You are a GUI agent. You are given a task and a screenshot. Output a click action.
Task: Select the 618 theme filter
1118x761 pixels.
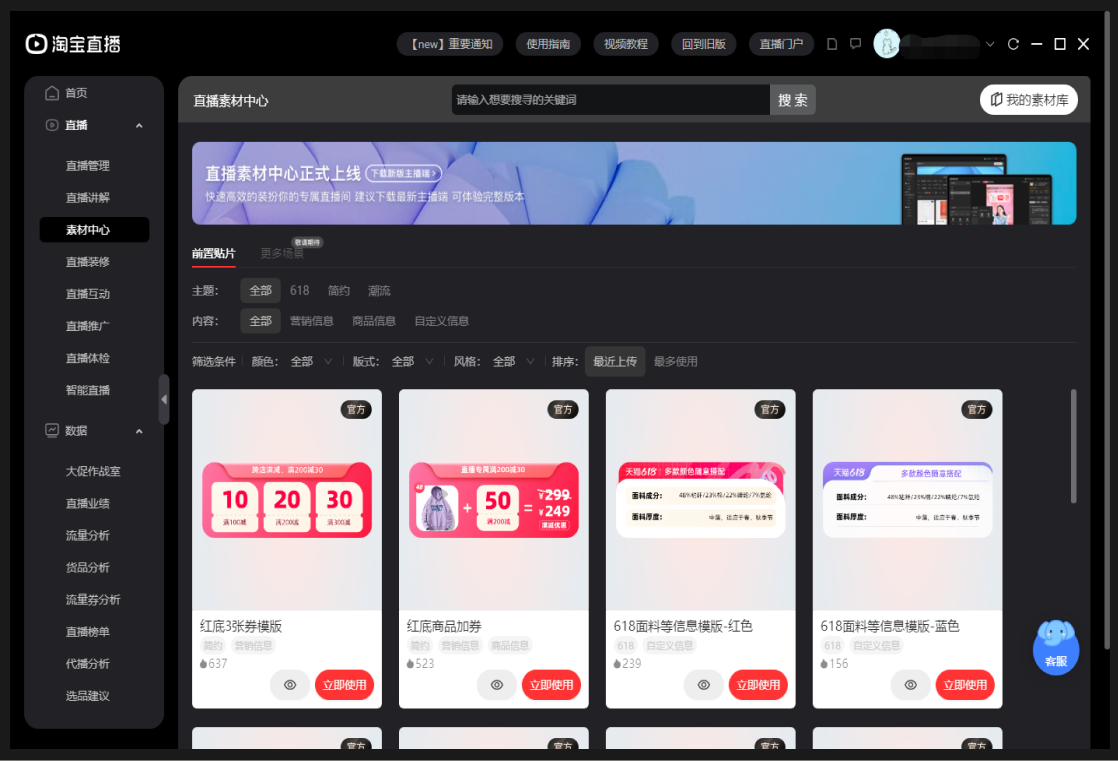(299, 290)
